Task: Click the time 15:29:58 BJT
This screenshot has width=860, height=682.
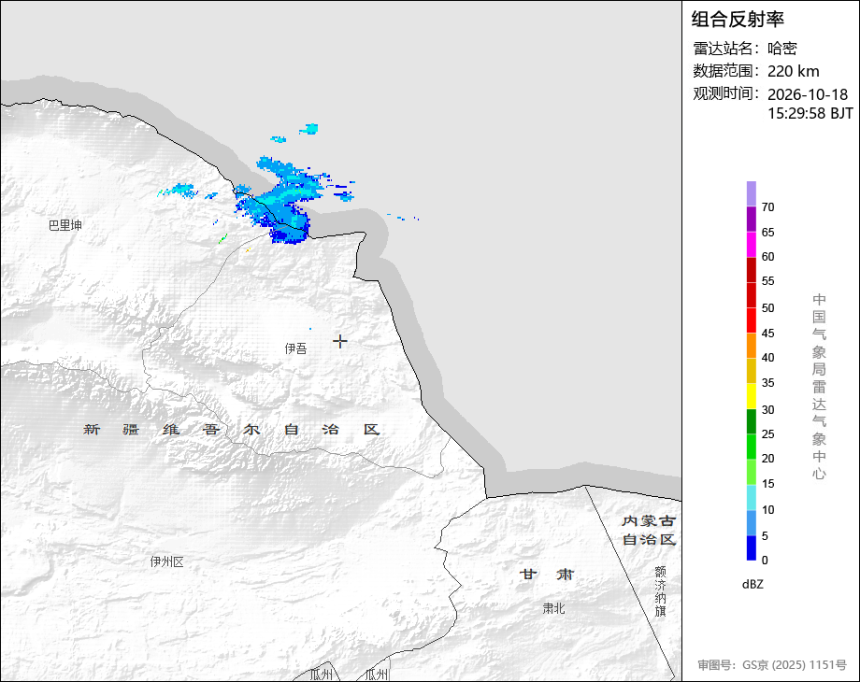Action: pyautogui.click(x=810, y=113)
